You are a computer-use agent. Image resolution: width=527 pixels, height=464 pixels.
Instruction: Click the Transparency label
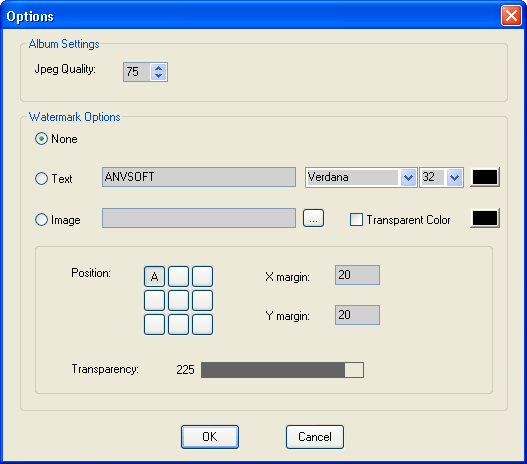click(105, 369)
